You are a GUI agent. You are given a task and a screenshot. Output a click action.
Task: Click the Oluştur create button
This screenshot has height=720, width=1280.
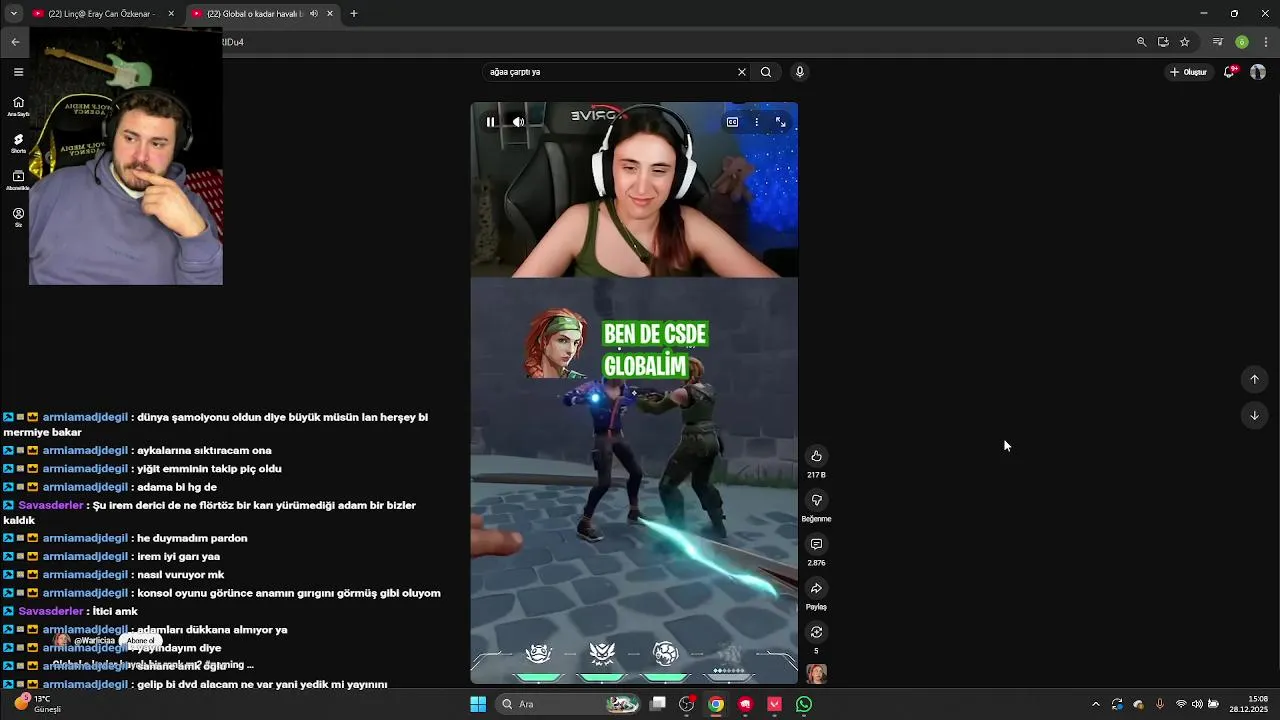coord(1189,72)
